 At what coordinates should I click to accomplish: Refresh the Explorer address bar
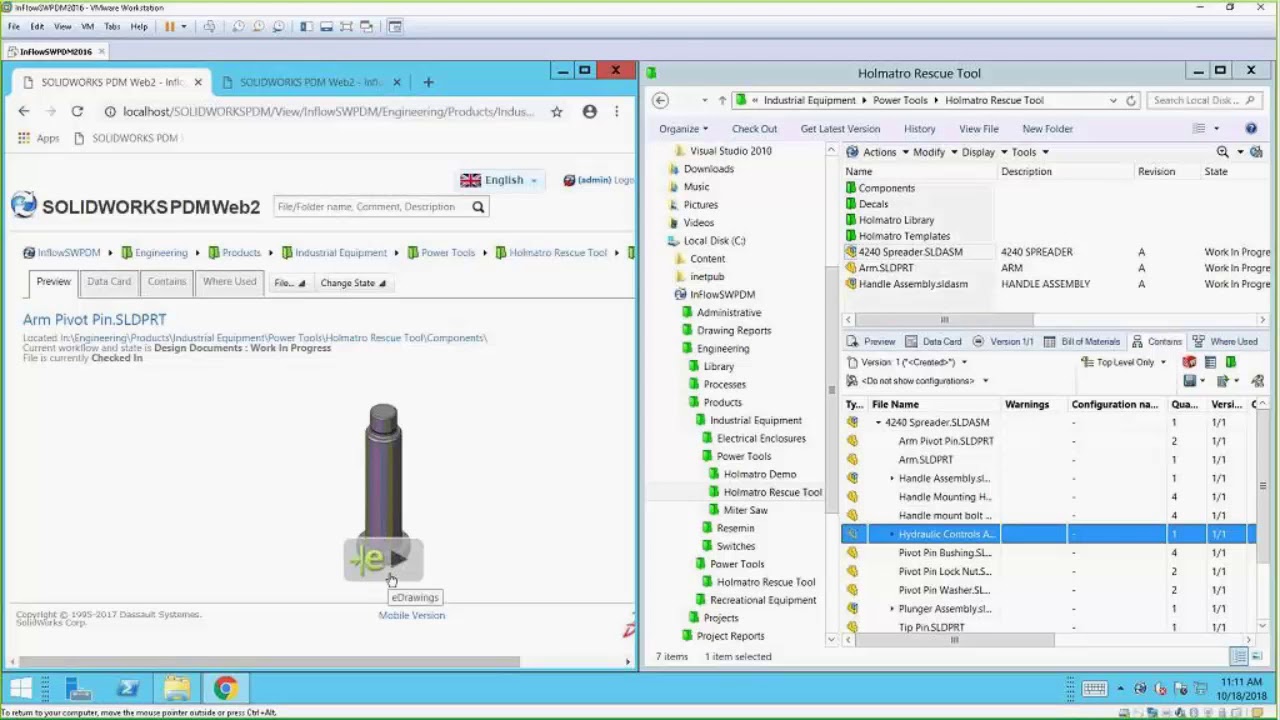(x=1131, y=100)
